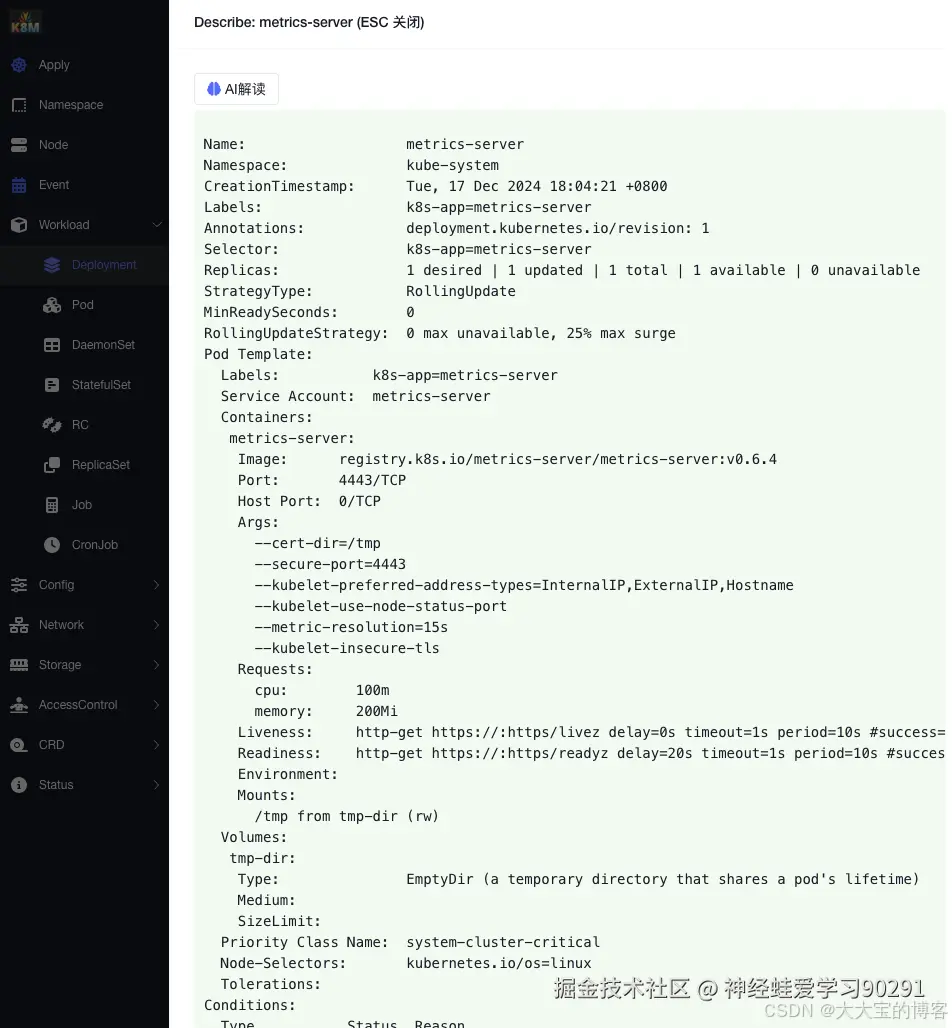The height and width of the screenshot is (1028, 952).
Task: Click the 200Mi memory request value
Action: coord(376,711)
